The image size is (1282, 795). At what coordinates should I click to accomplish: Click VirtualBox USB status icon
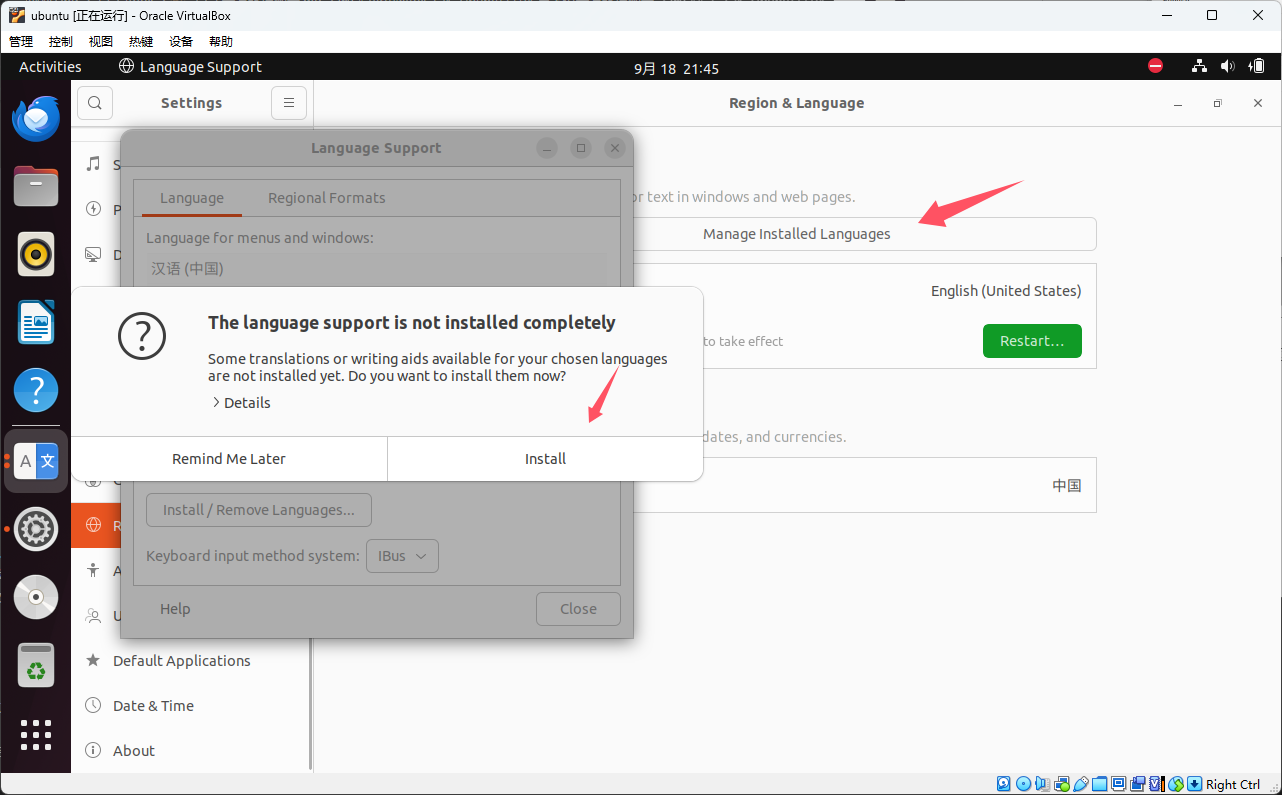pos(1081,784)
